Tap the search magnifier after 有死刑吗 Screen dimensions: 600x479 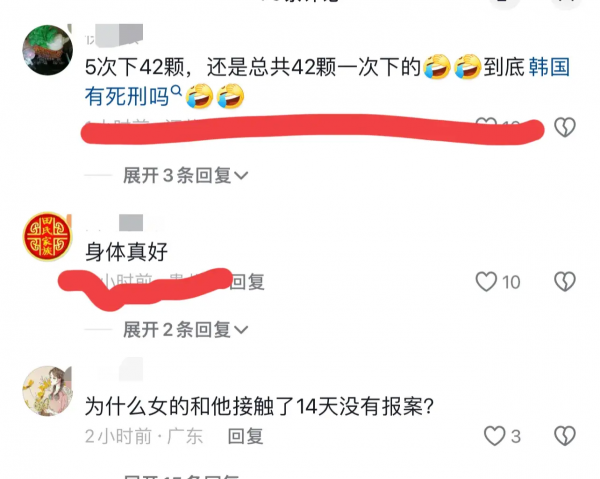tap(176, 91)
